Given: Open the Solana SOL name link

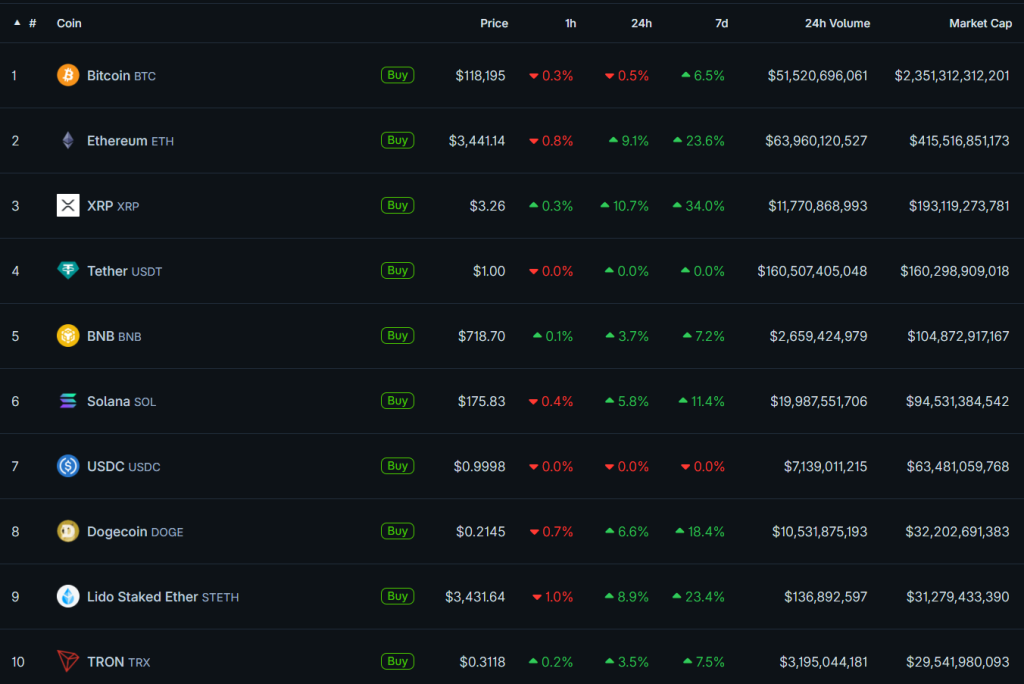Looking at the screenshot, I should pos(121,401).
